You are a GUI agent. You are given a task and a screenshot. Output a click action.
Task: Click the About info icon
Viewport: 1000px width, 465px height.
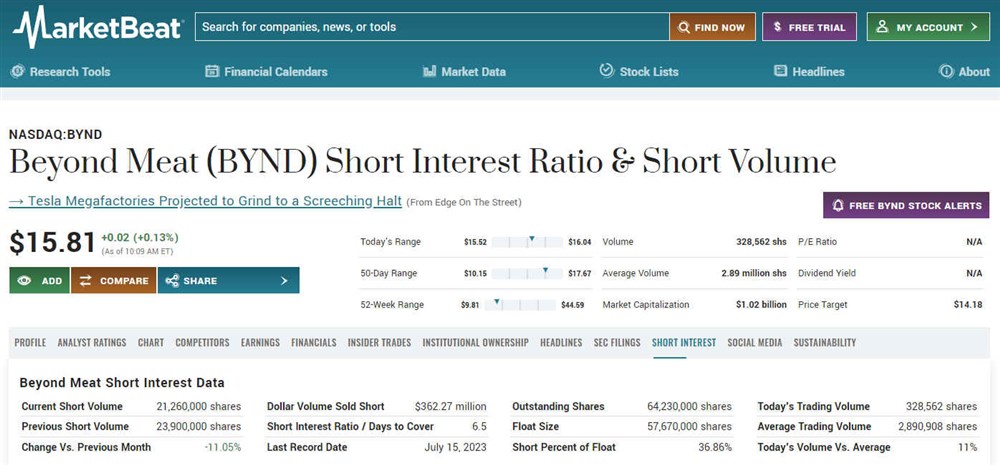tap(946, 71)
